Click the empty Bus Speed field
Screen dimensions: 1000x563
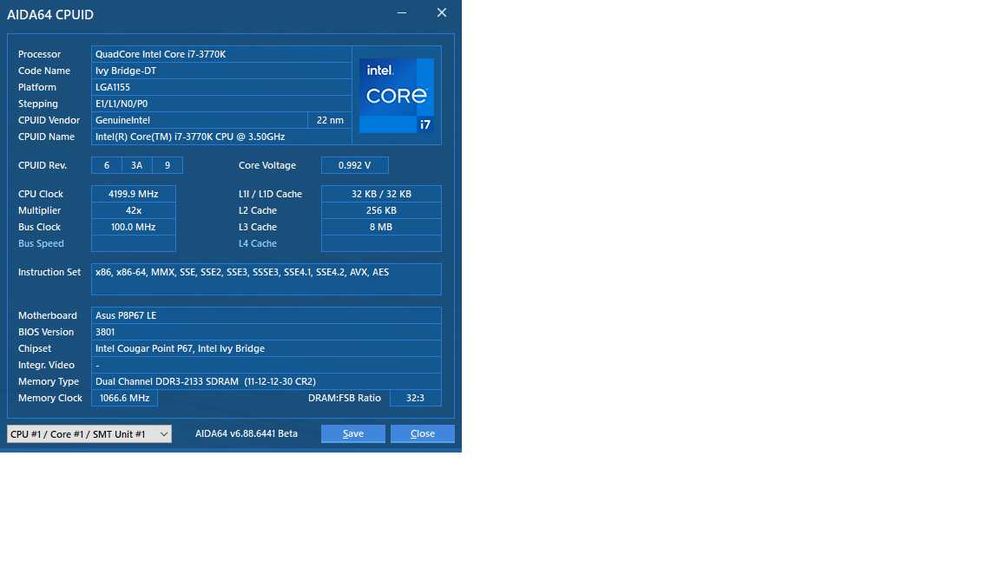133,244
